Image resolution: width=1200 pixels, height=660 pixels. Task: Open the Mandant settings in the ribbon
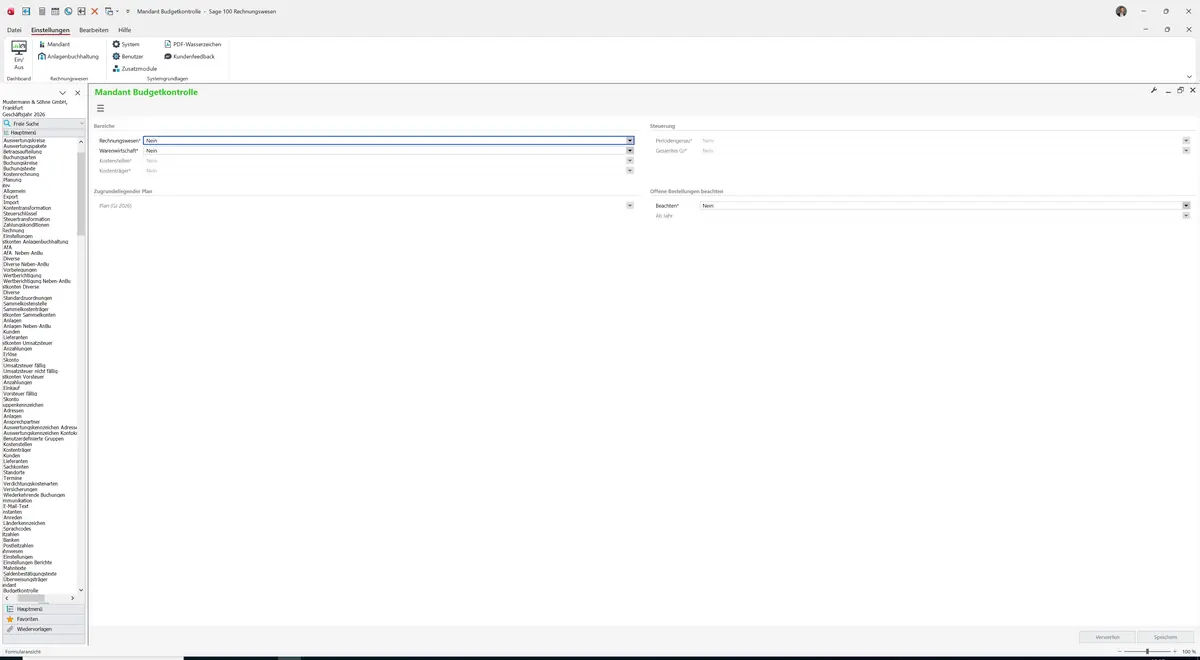point(54,44)
